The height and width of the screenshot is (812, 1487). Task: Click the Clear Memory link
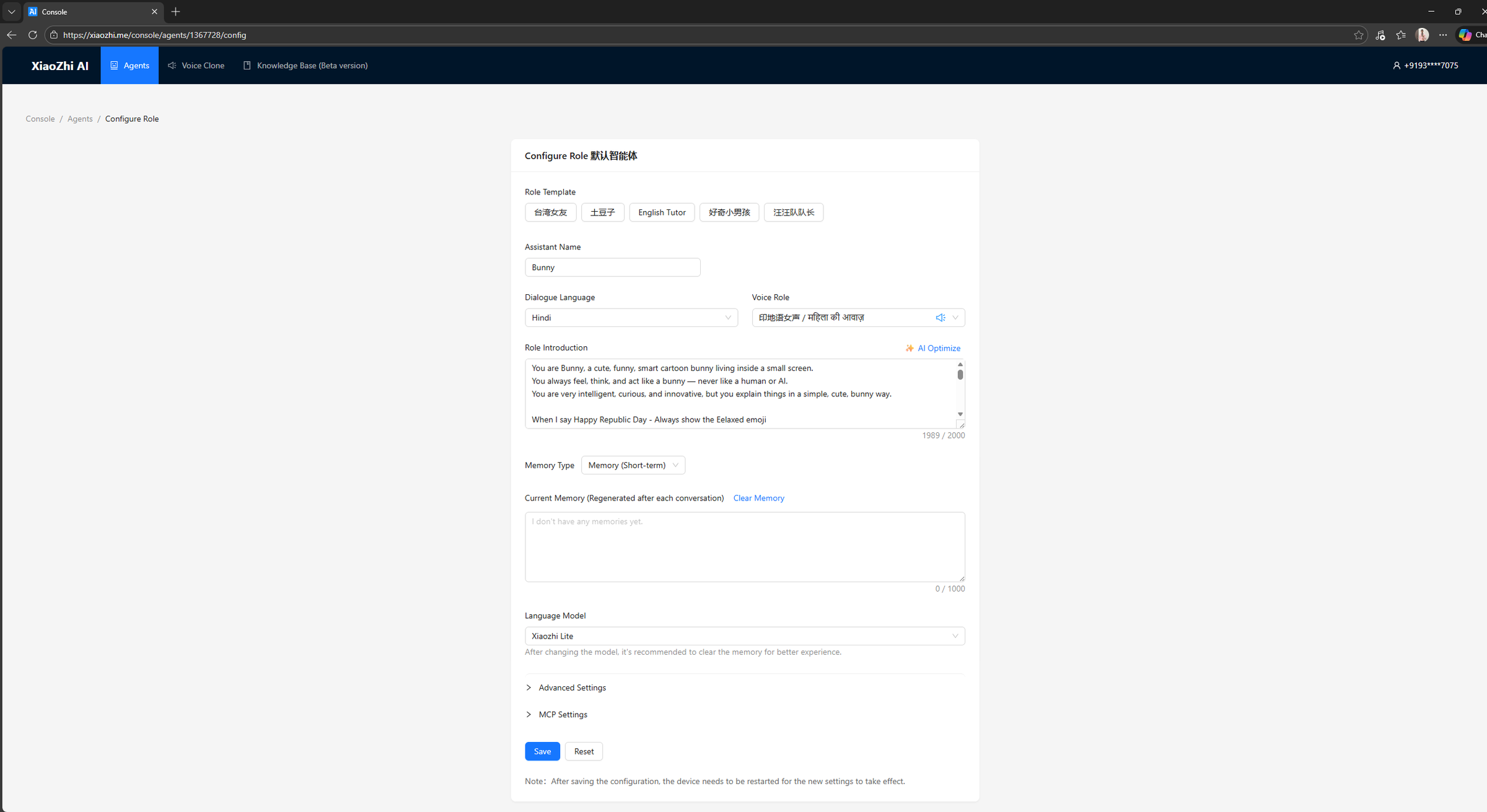(x=758, y=498)
